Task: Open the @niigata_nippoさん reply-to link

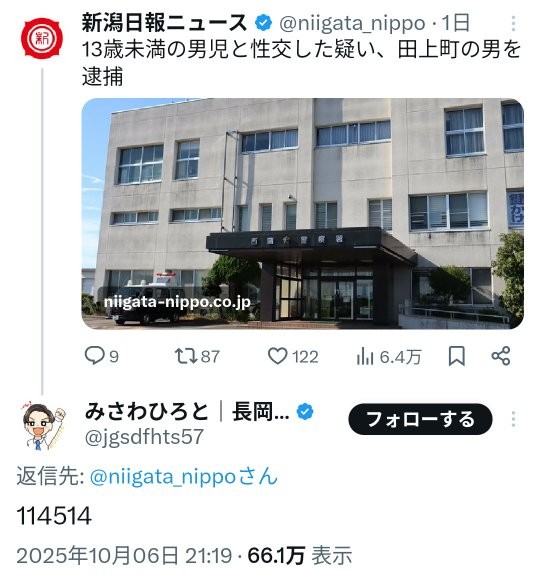Action: [x=184, y=476]
